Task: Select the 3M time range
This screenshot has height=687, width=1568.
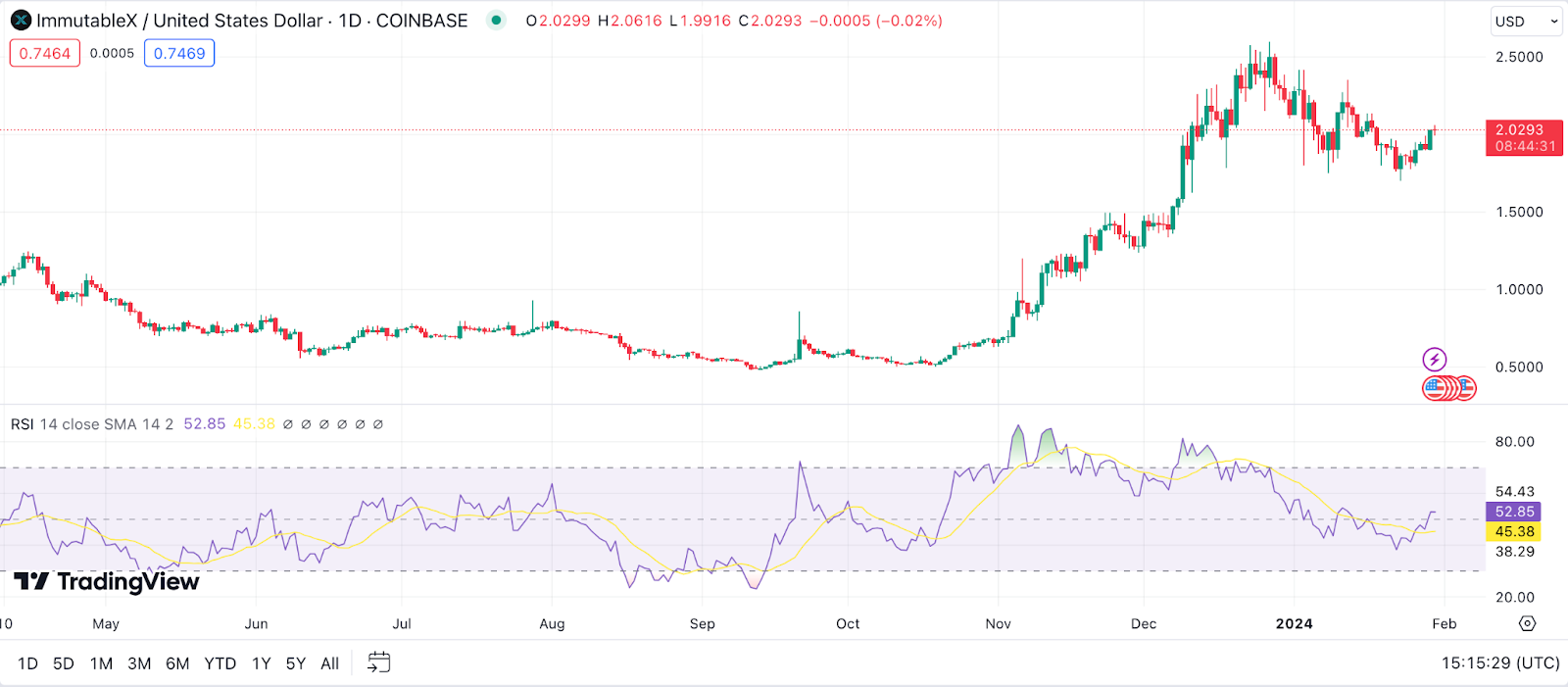Action: coord(139,663)
